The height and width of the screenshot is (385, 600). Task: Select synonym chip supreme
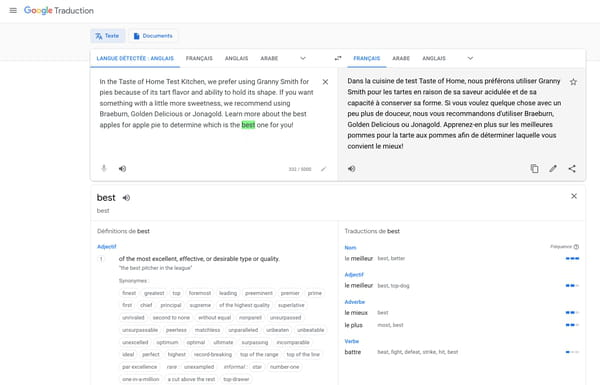tap(200, 305)
